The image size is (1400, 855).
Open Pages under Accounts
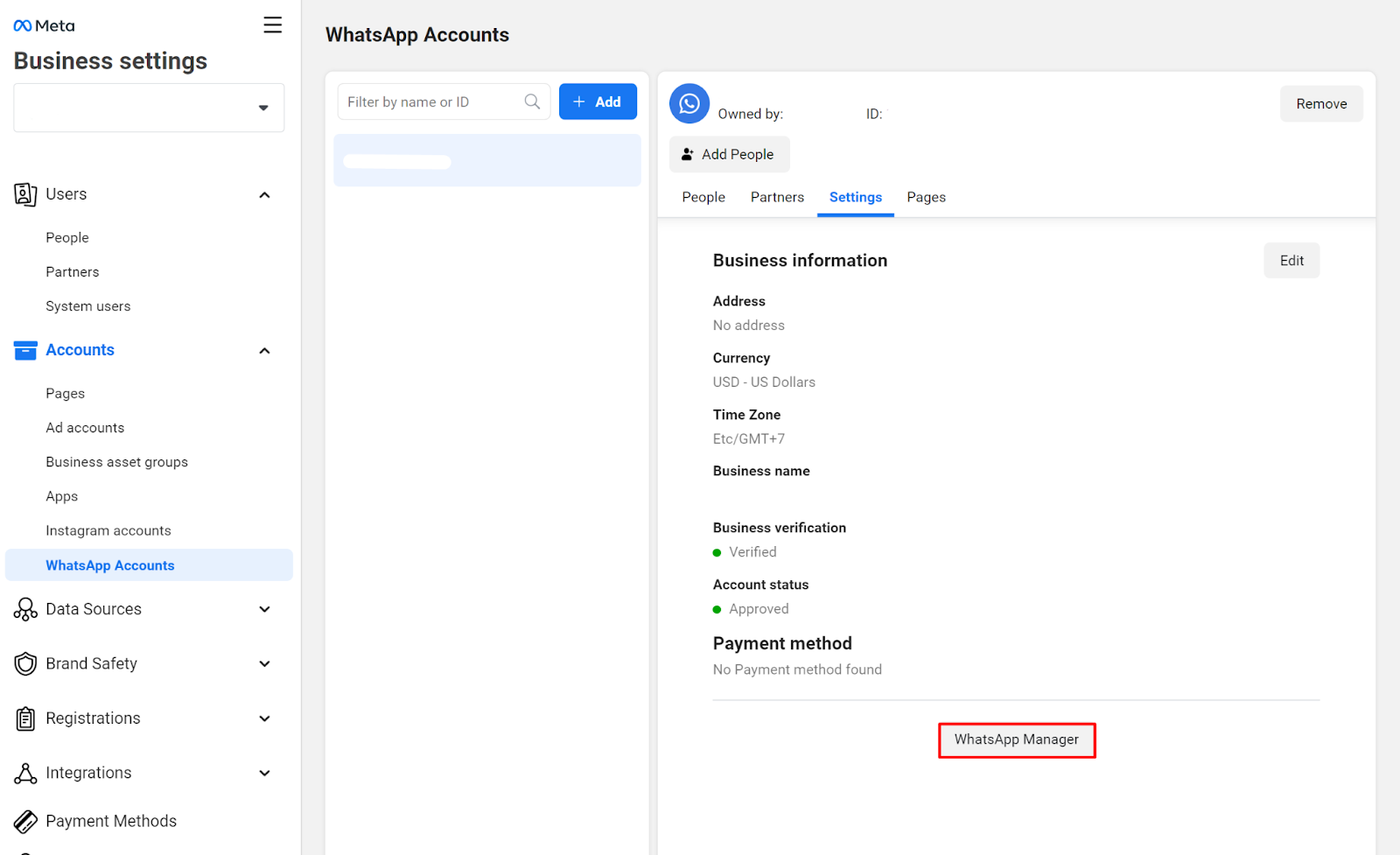(x=66, y=393)
